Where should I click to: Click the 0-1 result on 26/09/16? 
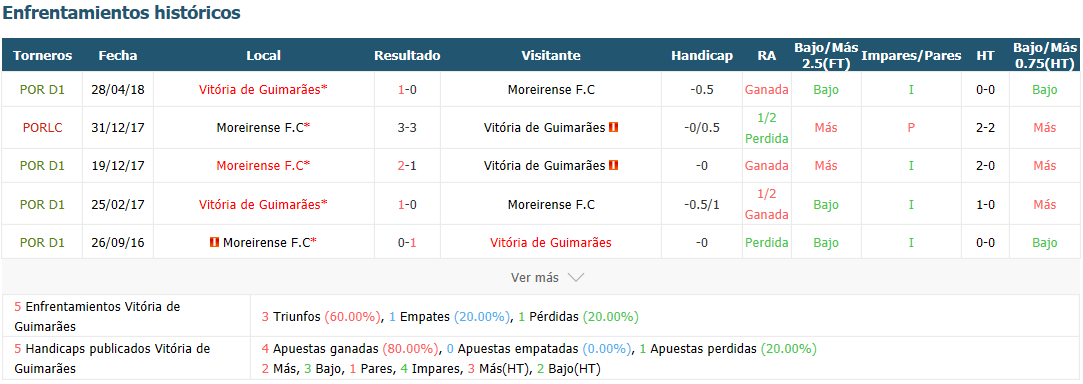pos(407,242)
